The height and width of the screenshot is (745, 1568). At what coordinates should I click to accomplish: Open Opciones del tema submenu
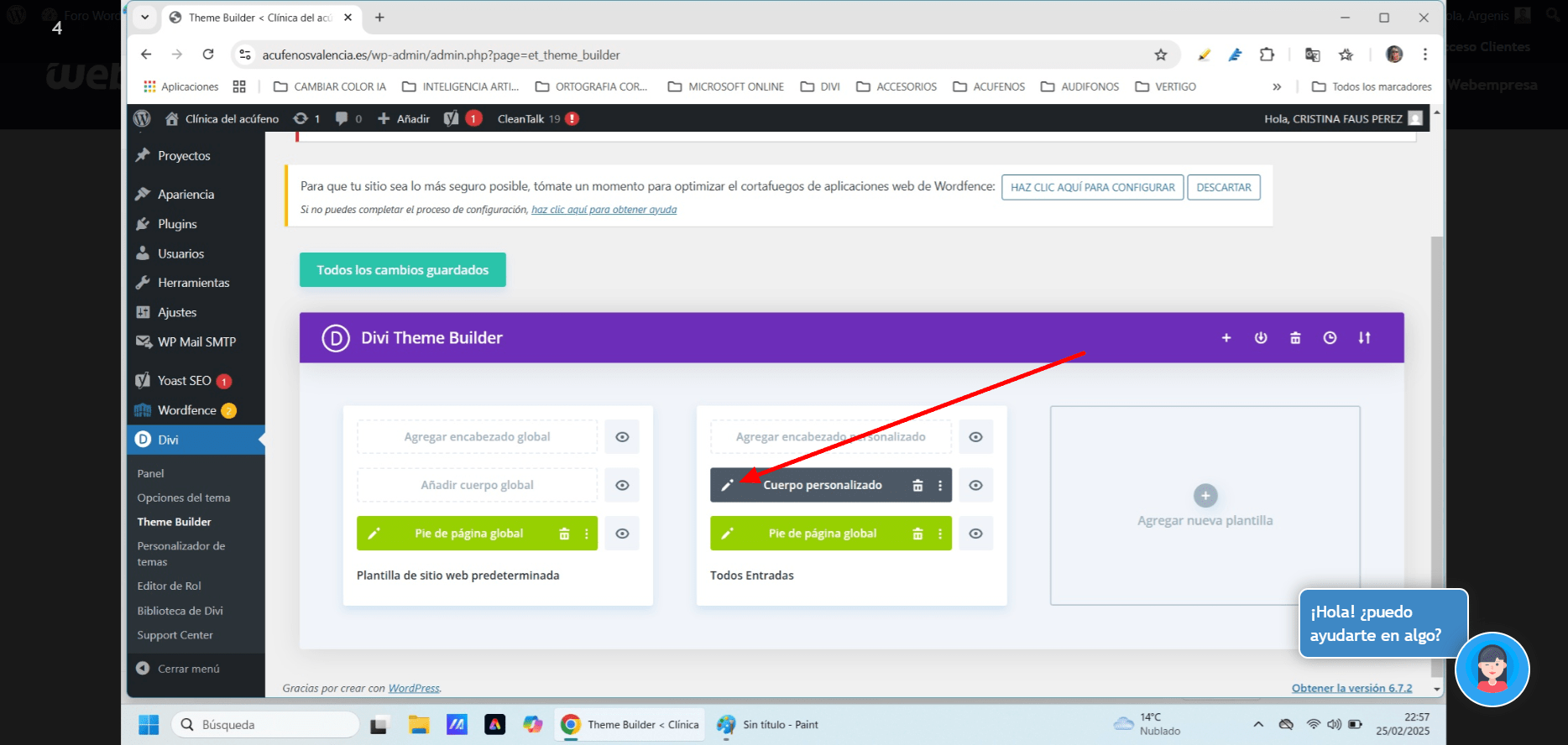point(184,498)
